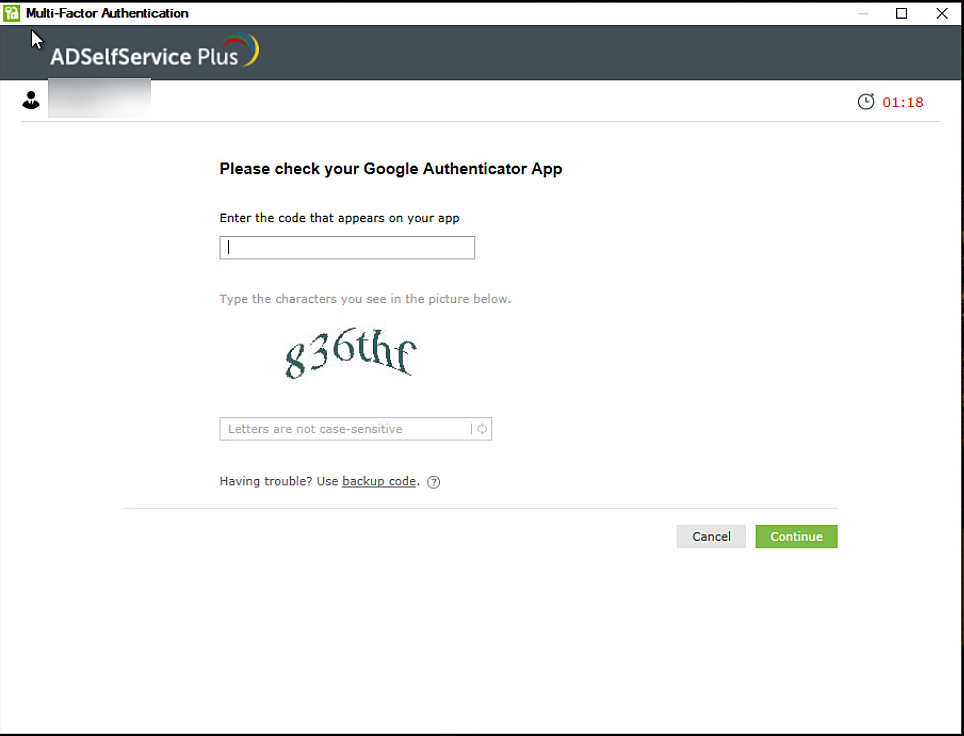This screenshot has width=964, height=736.
Task: Click 'Please check your Google Authenticator App' heading
Action: coord(391,169)
